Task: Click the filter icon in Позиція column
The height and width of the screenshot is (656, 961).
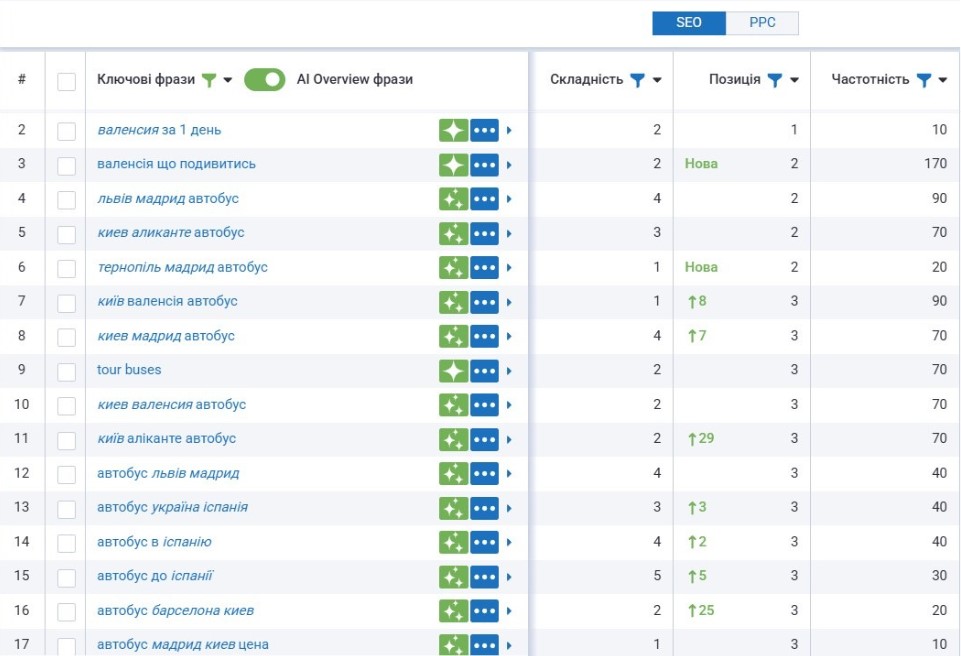Action: coord(774,80)
